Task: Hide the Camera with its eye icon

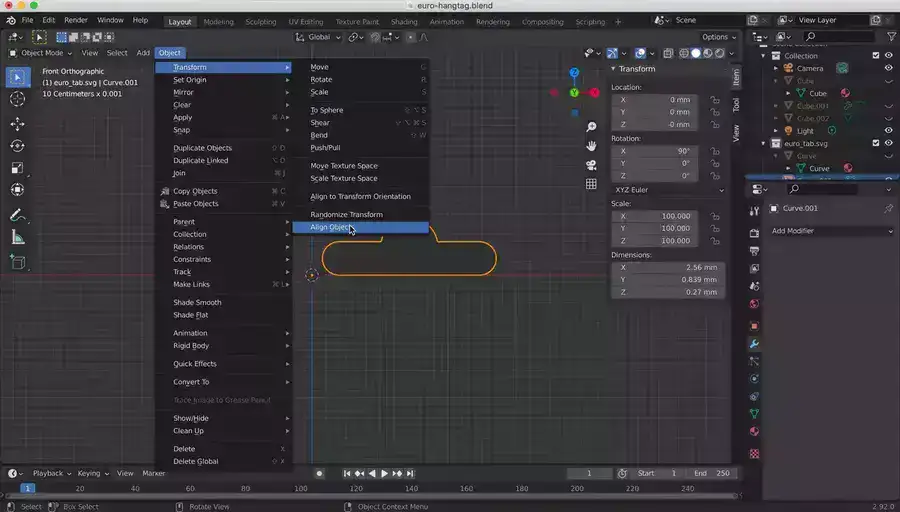Action: click(889, 68)
